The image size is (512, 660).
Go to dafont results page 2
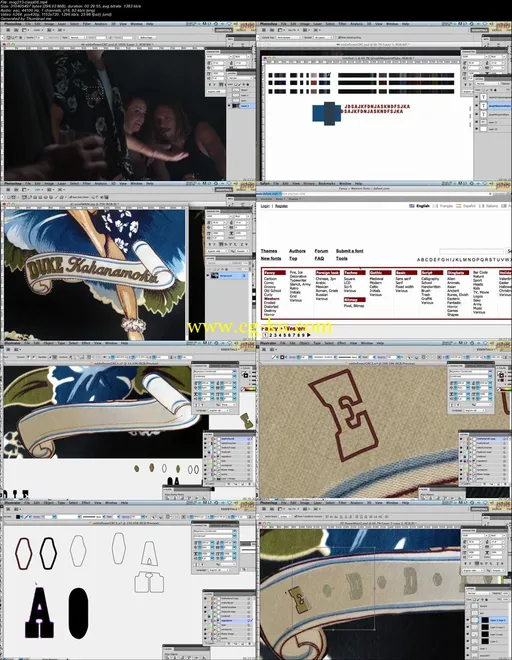[x=270, y=335]
